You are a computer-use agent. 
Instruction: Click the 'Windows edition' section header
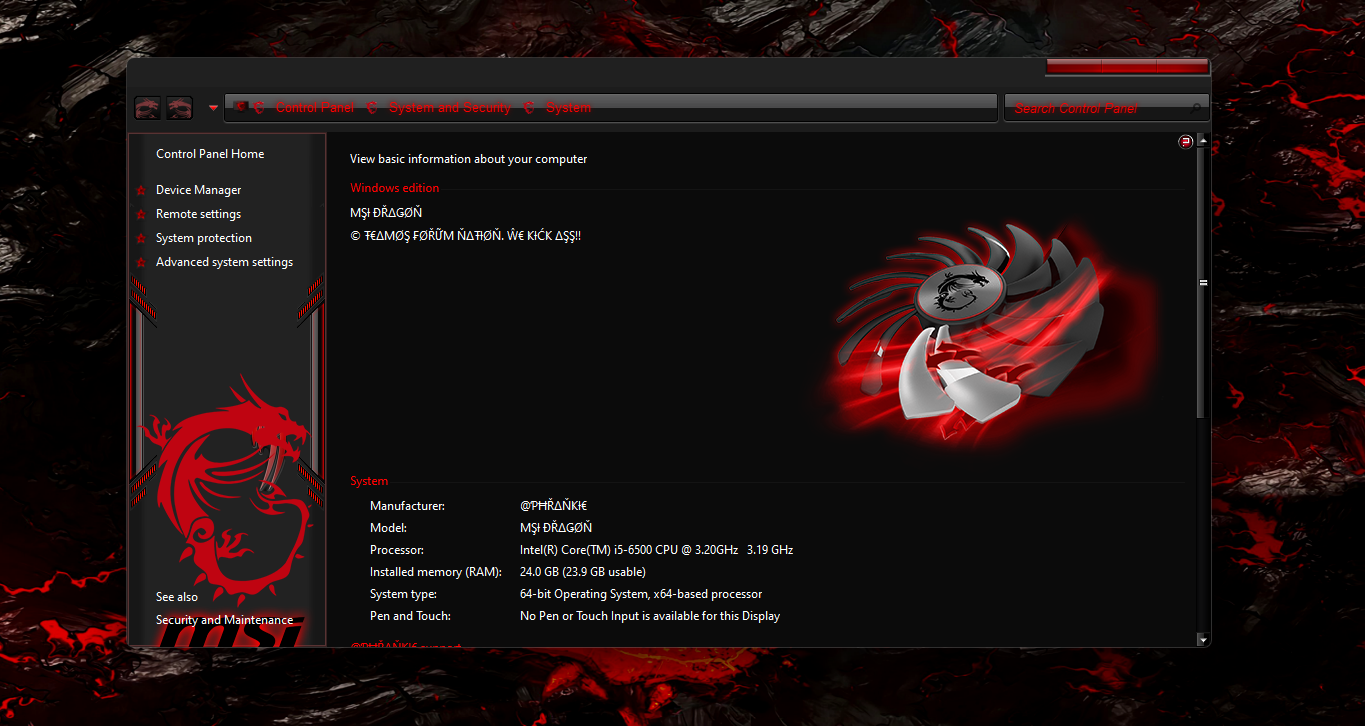click(394, 188)
